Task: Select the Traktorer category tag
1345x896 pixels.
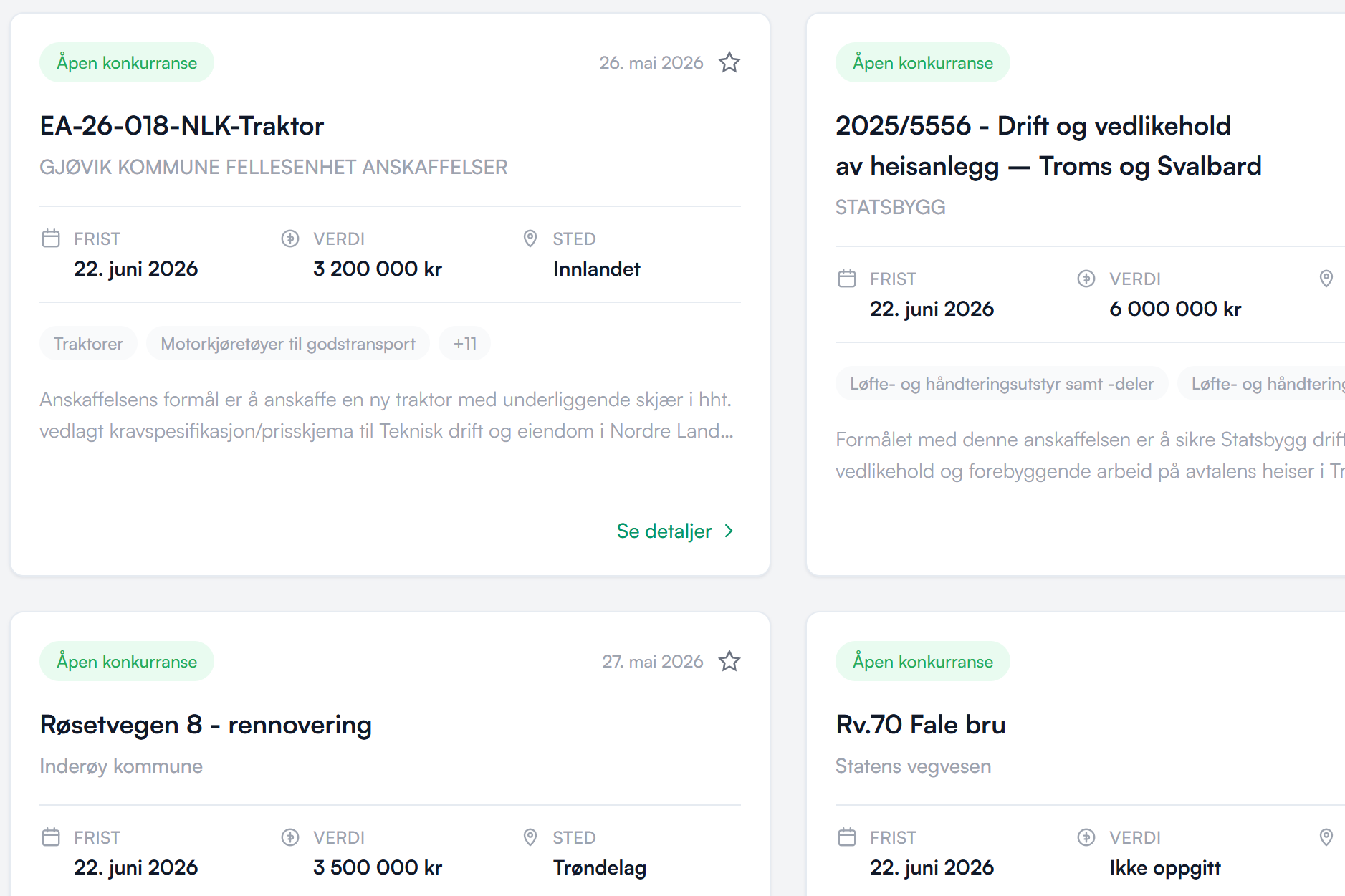Action: pos(88,343)
